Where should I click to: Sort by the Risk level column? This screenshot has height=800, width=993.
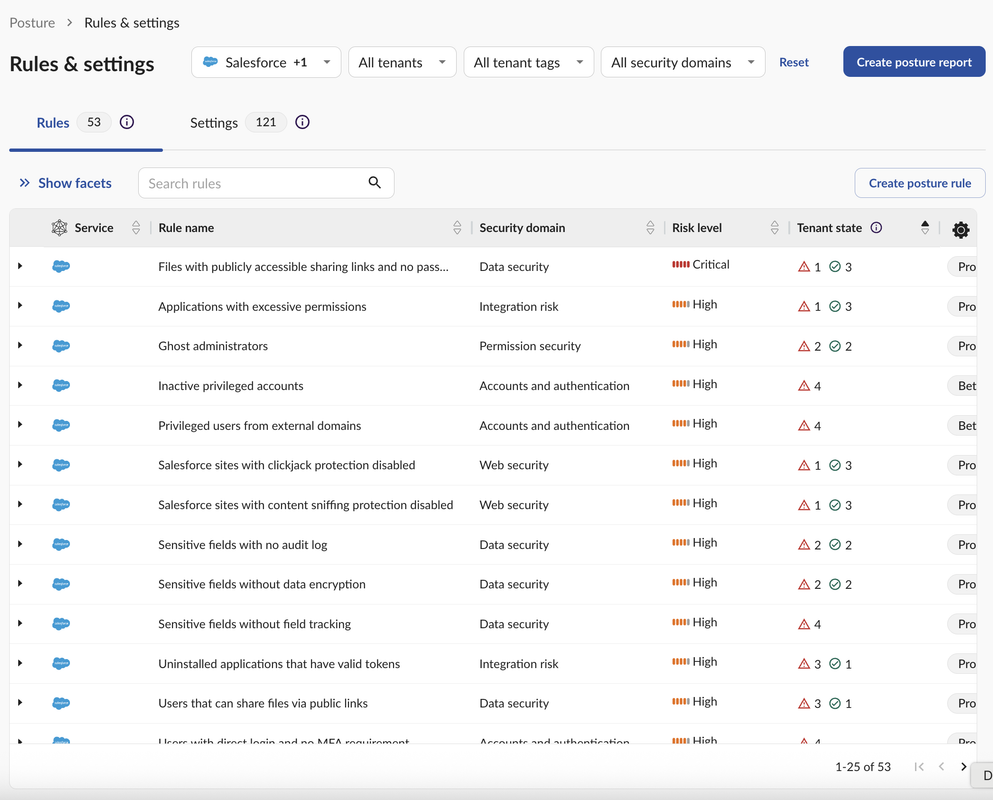click(774, 228)
